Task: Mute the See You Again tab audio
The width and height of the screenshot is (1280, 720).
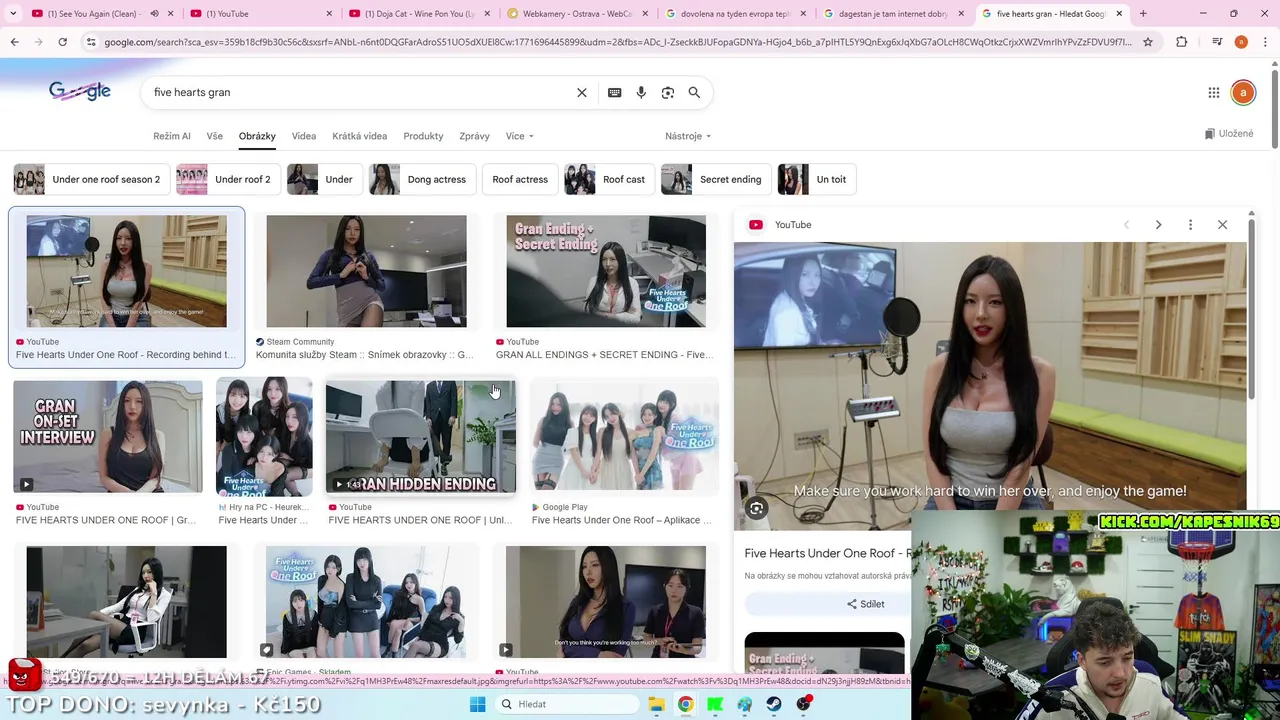Action: coord(154,14)
